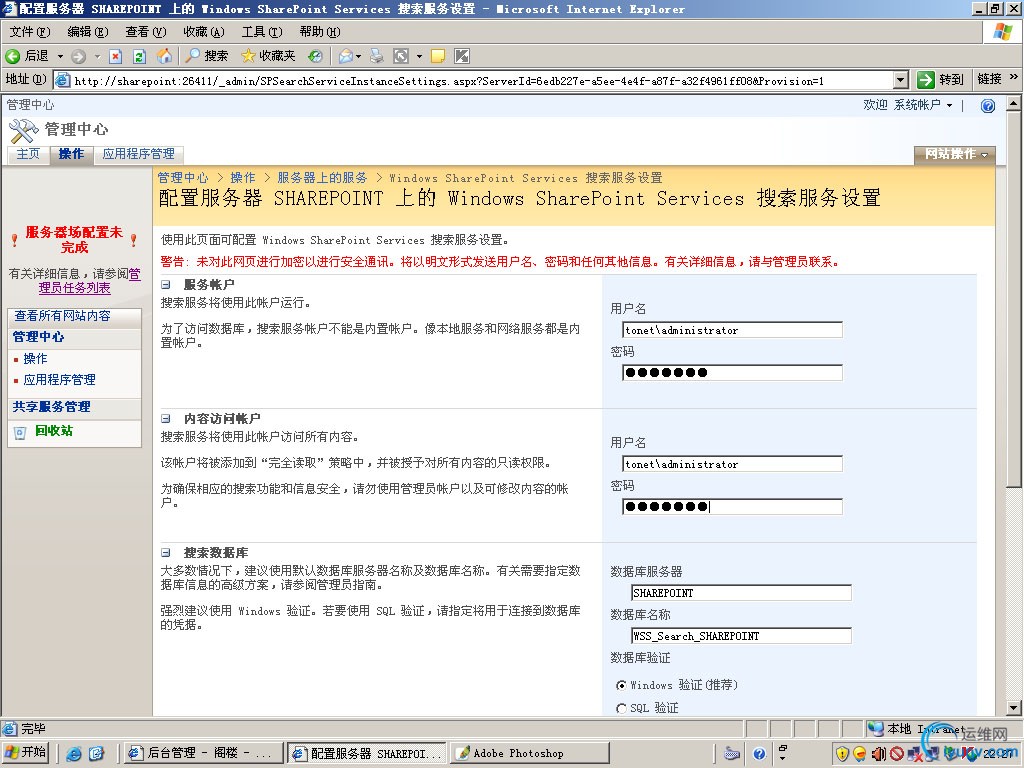The width and height of the screenshot is (1024, 768).
Task: Click the Recycle Bin icon in sidebar
Action: coord(20,432)
